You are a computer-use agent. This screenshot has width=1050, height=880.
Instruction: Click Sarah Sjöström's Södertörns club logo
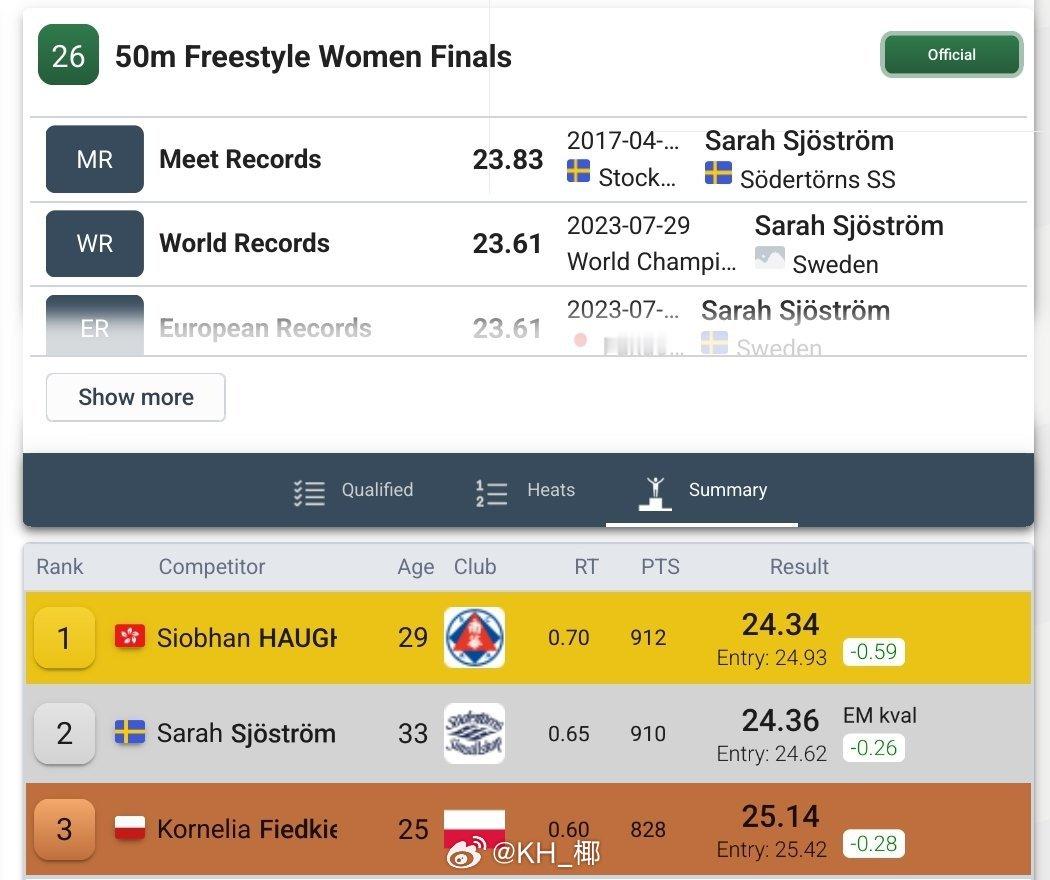[473, 733]
